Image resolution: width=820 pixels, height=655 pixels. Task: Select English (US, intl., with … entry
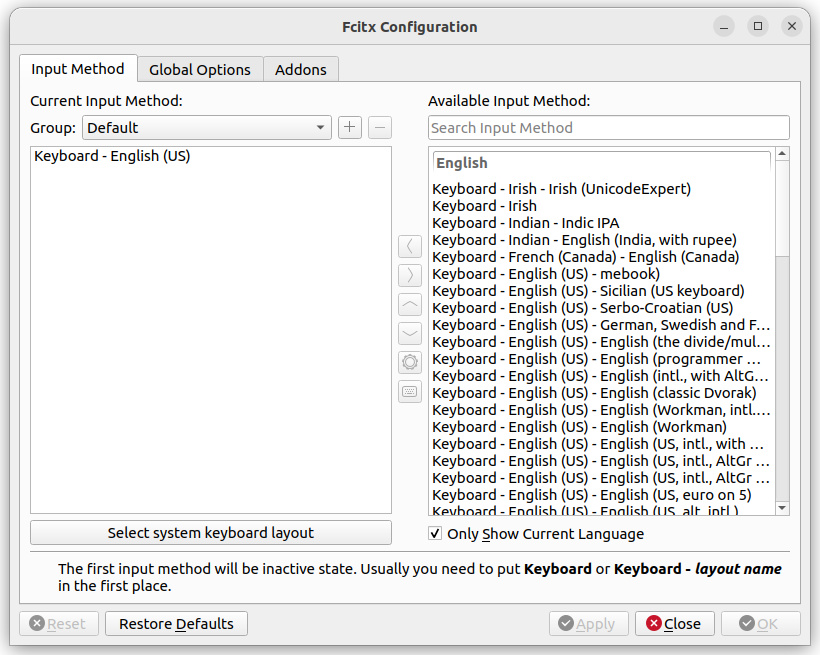click(602, 444)
